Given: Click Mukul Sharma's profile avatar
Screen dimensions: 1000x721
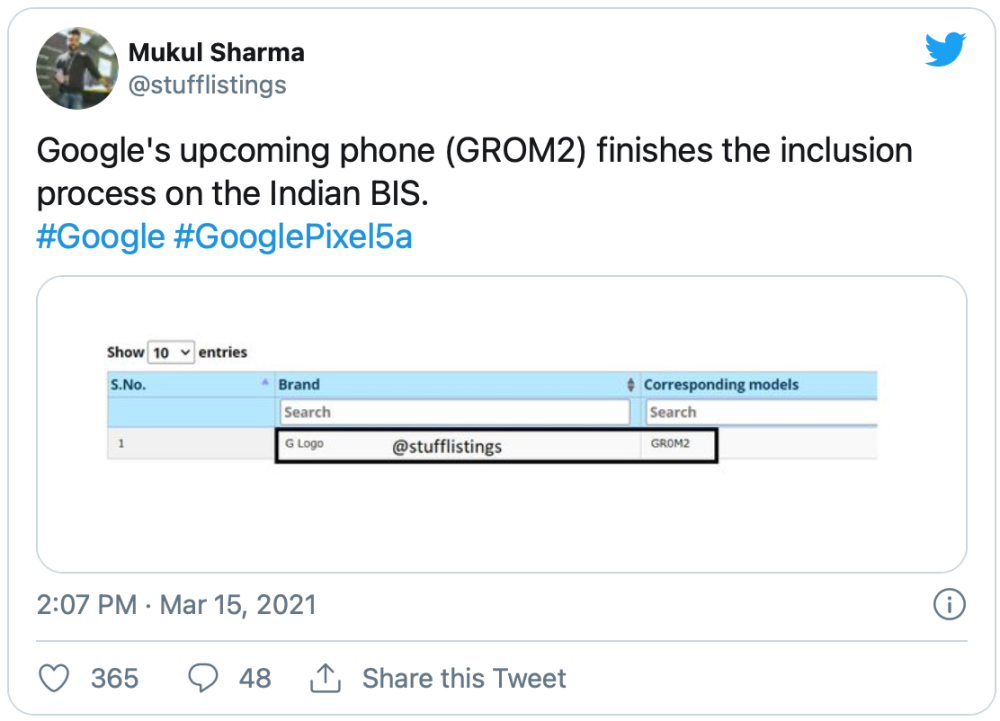Looking at the screenshot, I should pyautogui.click(x=78, y=68).
